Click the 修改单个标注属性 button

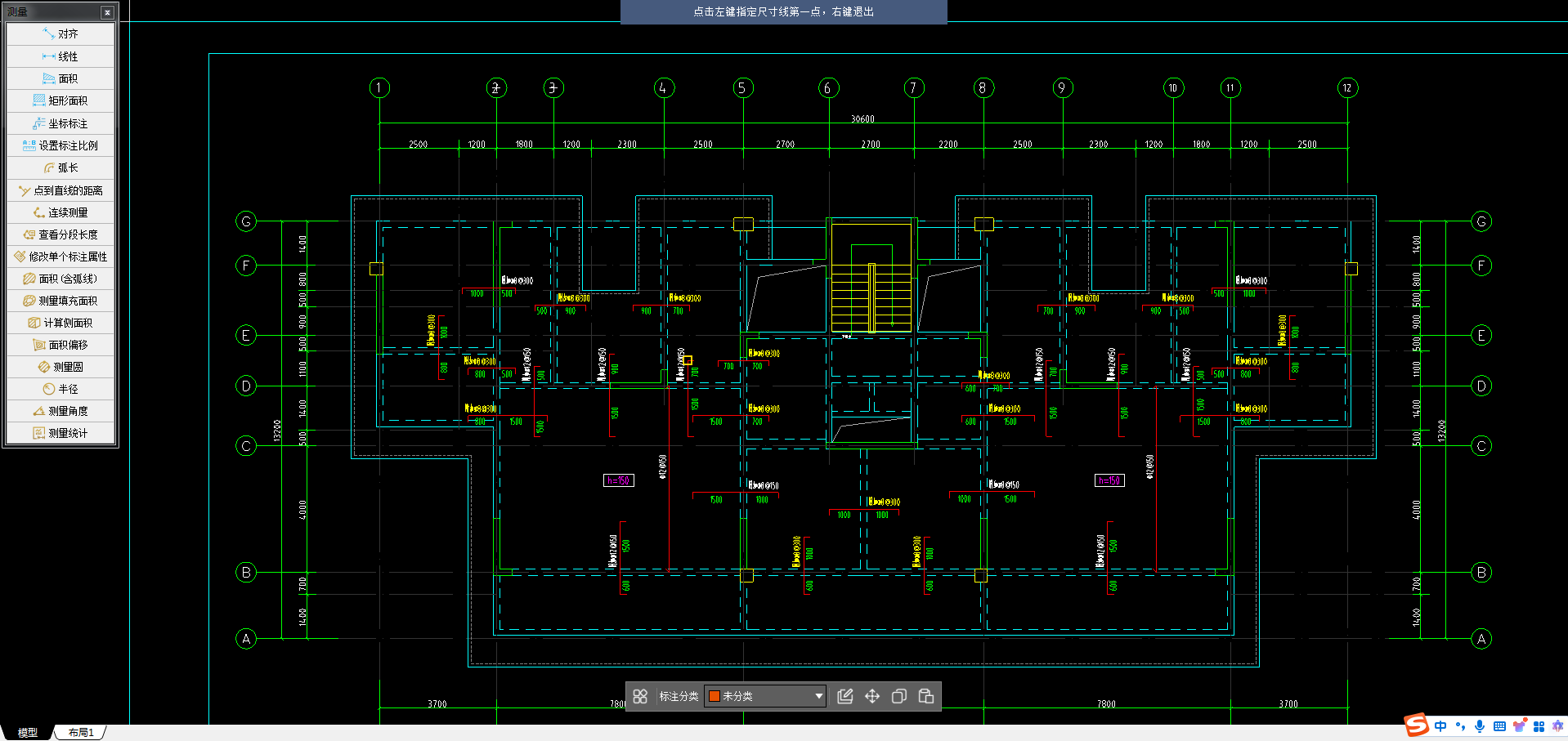(60, 257)
